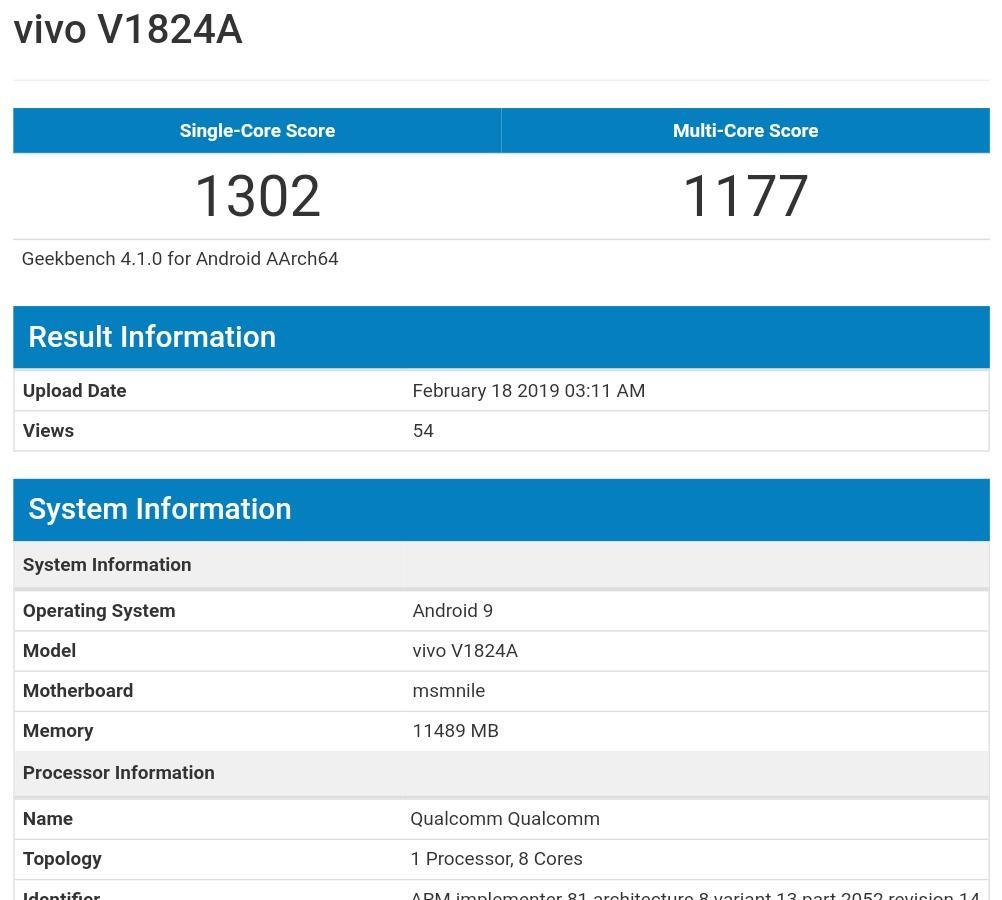Click the Memory label

click(x=58, y=731)
